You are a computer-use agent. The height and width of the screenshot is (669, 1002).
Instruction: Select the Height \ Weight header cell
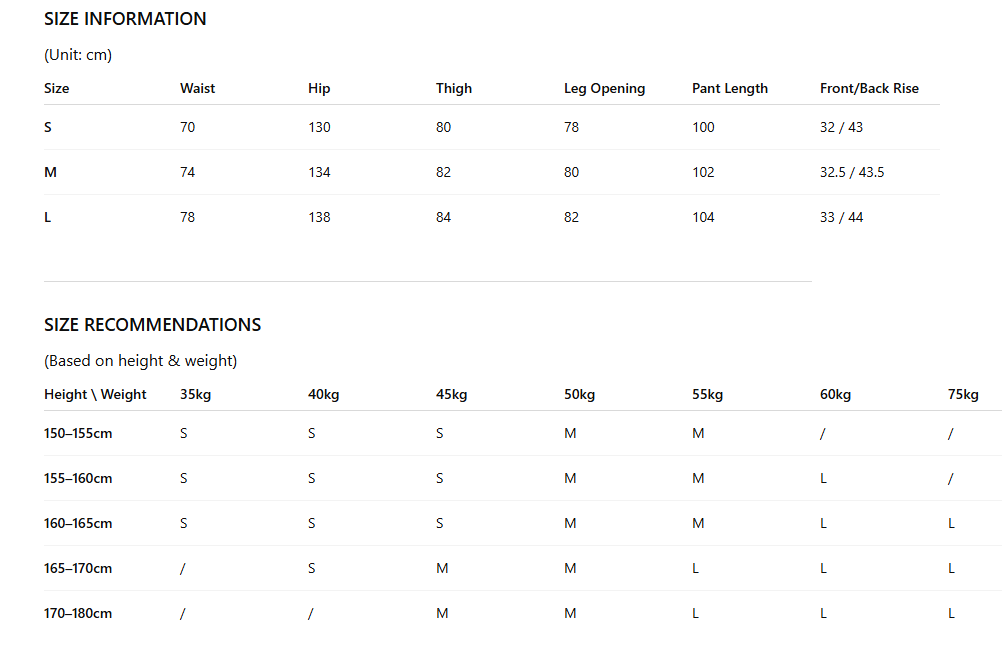tap(95, 394)
